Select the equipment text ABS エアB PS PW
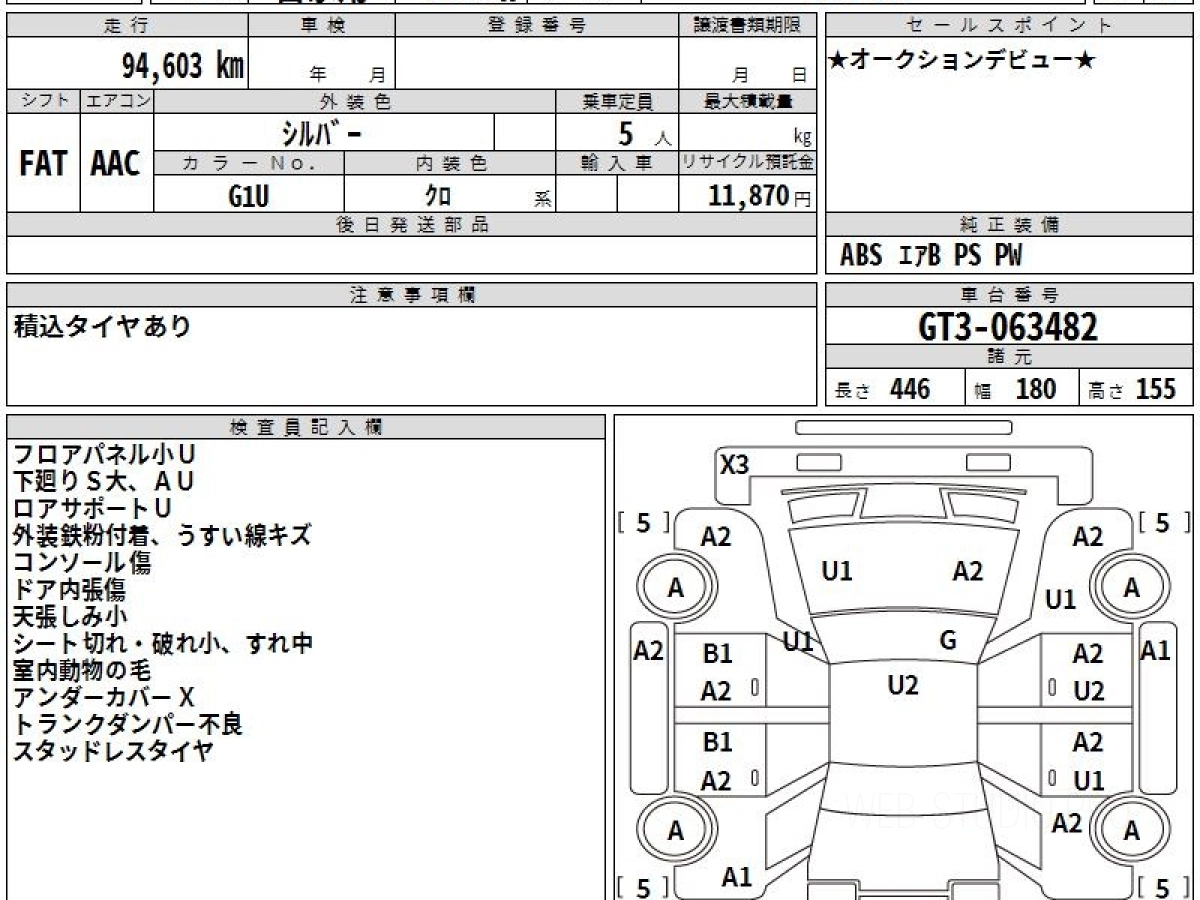 [x=931, y=256]
